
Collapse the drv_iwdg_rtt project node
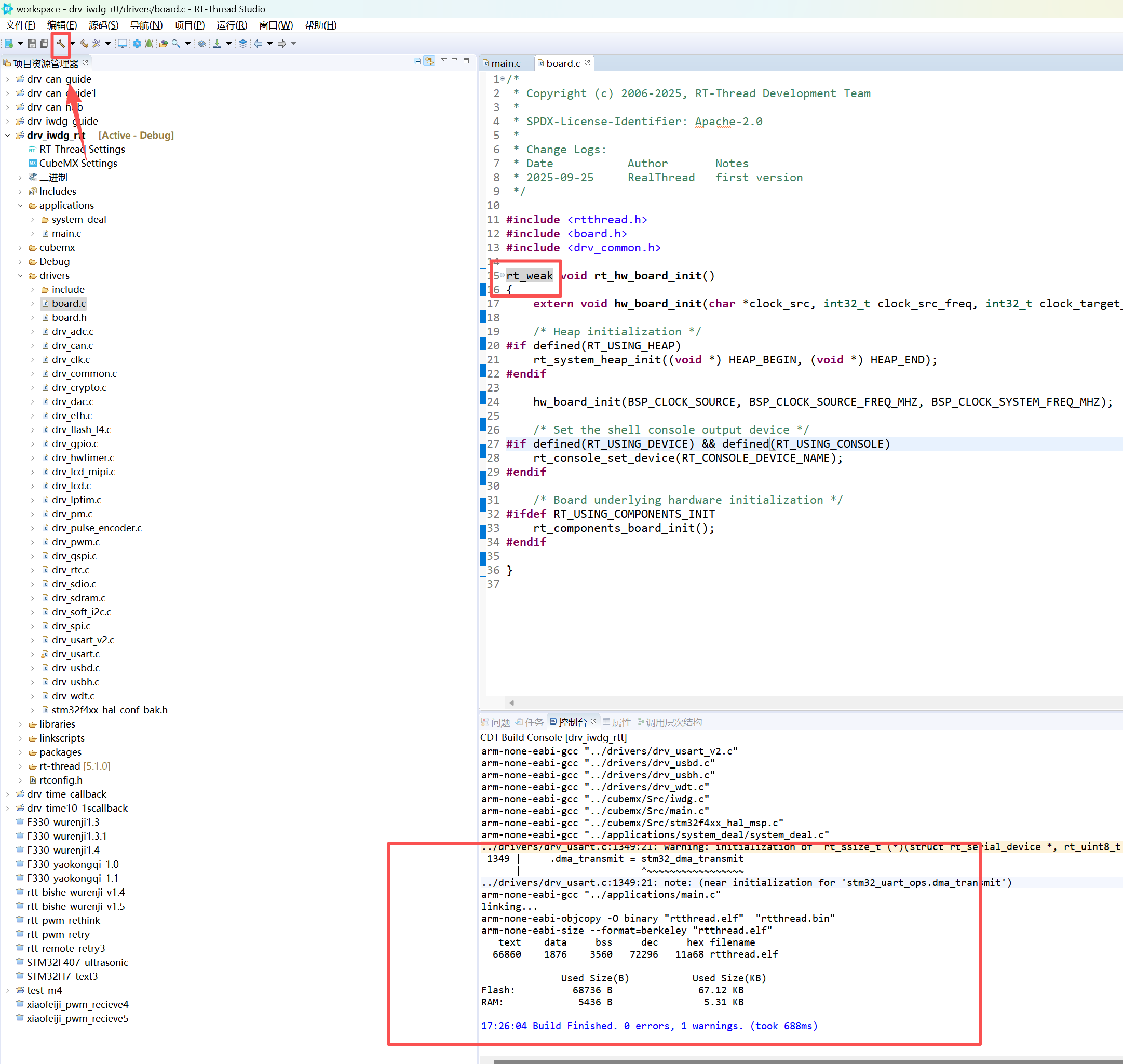point(7,135)
